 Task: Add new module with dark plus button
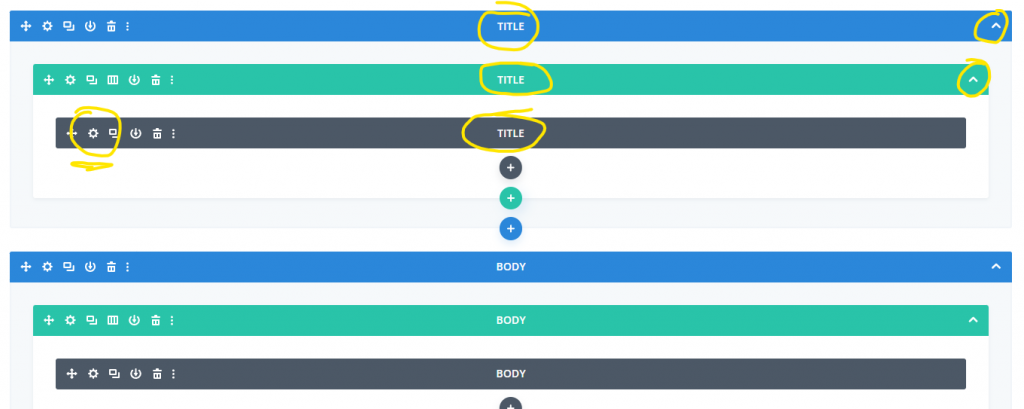pos(511,168)
